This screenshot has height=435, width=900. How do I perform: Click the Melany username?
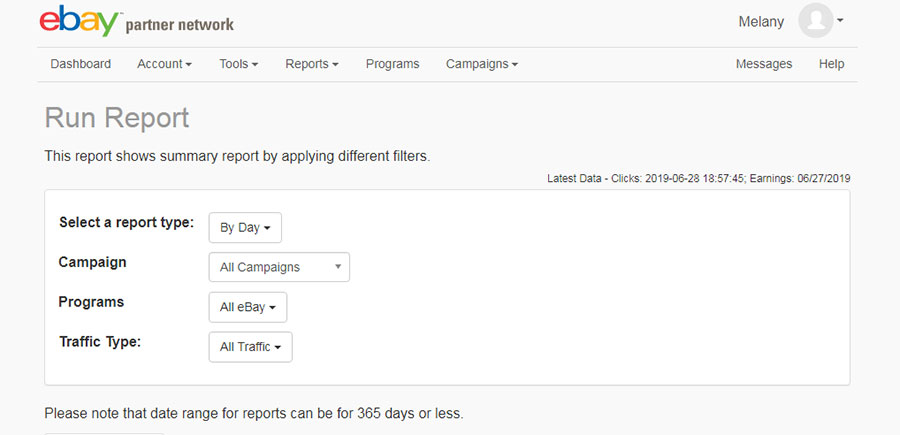point(761,22)
